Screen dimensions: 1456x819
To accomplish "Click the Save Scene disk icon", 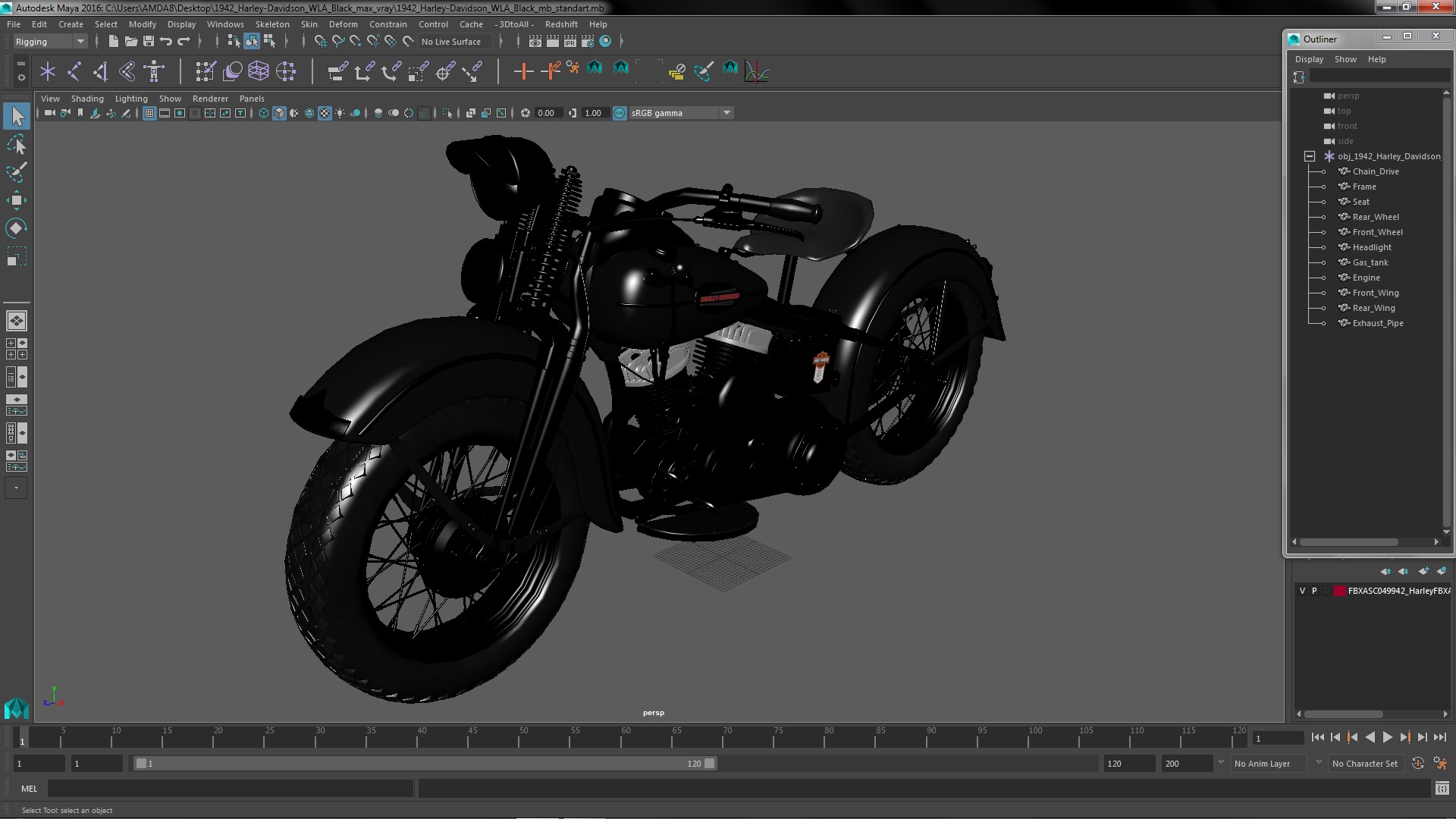I will pyautogui.click(x=148, y=41).
